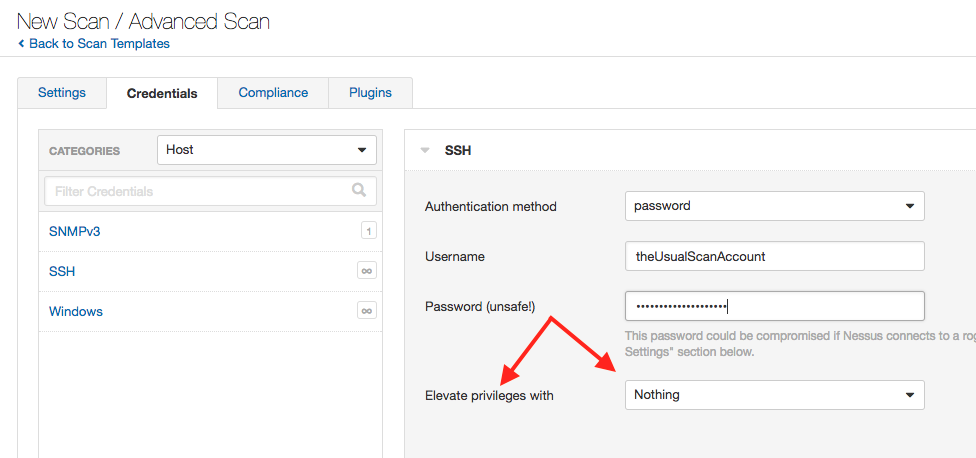Open the Authentication method dropdown
This screenshot has width=976, height=458.
(x=774, y=206)
